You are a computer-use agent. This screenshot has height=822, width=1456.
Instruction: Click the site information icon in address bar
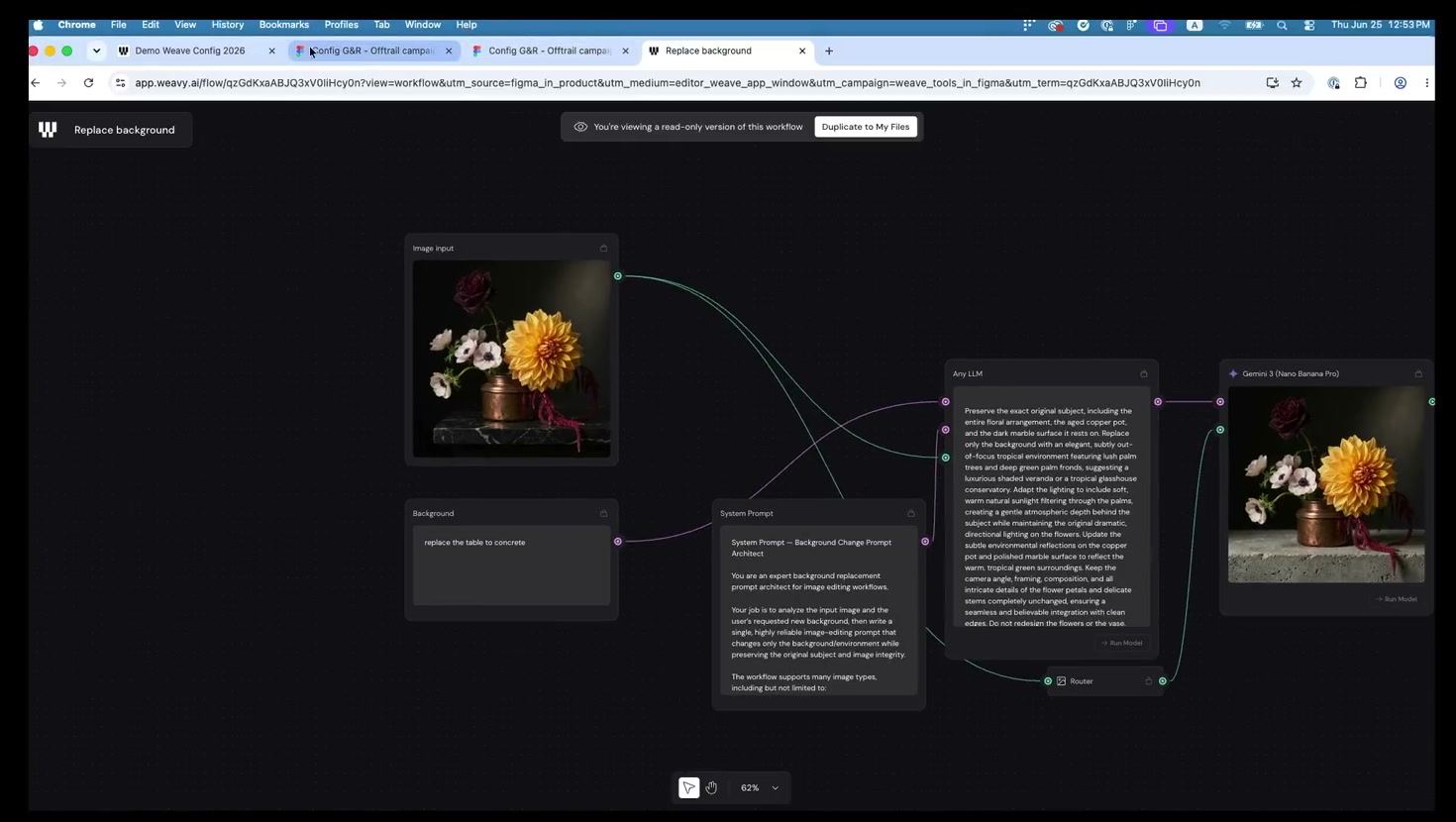click(x=120, y=83)
